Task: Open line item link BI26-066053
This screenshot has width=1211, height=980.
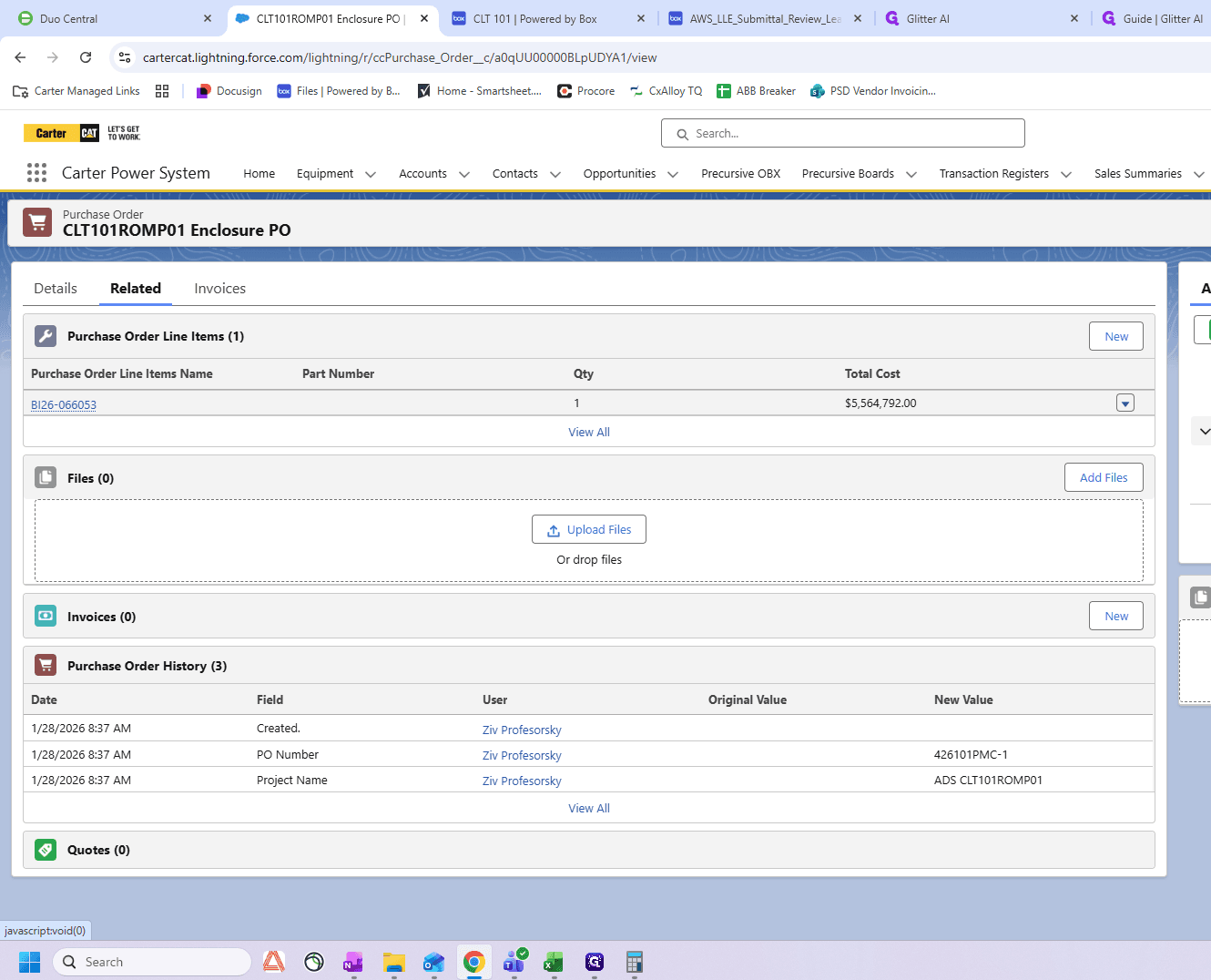Action: pyautogui.click(x=64, y=405)
